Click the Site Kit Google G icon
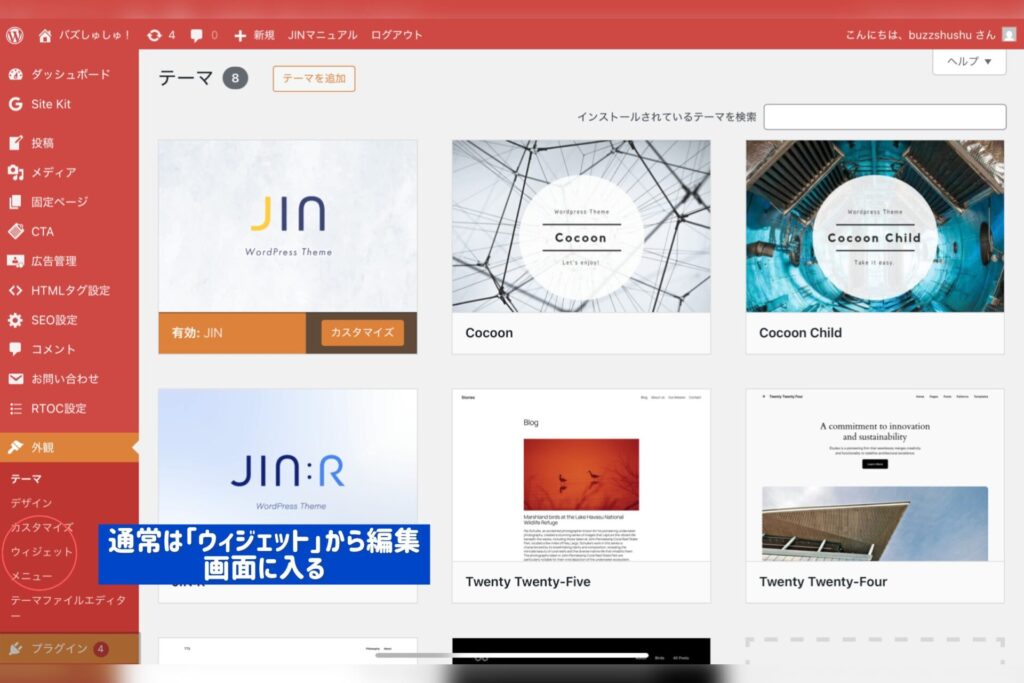 [x=16, y=104]
